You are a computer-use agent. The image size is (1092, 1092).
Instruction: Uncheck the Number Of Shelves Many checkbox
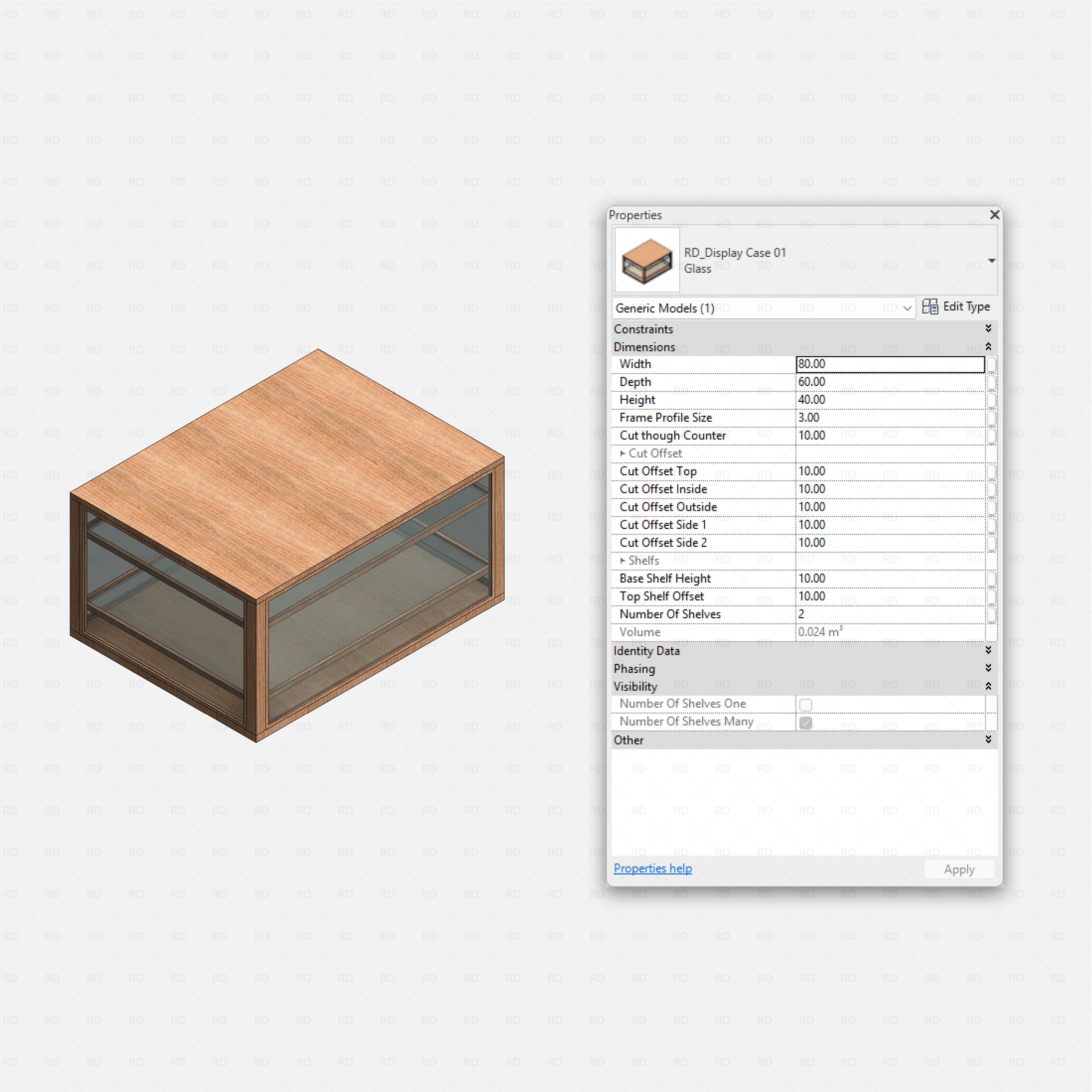tap(805, 723)
